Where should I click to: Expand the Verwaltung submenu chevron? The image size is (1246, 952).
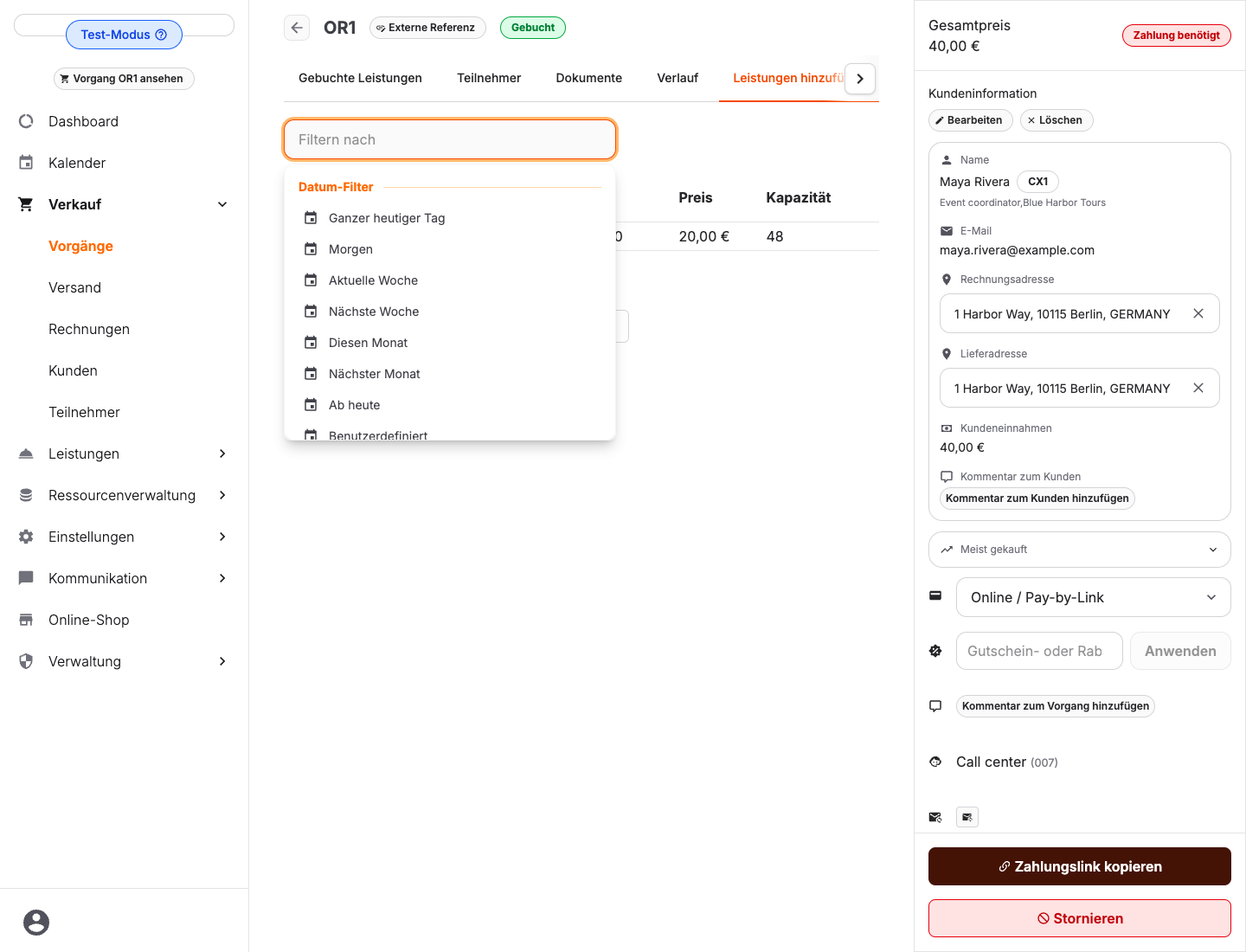tap(222, 661)
